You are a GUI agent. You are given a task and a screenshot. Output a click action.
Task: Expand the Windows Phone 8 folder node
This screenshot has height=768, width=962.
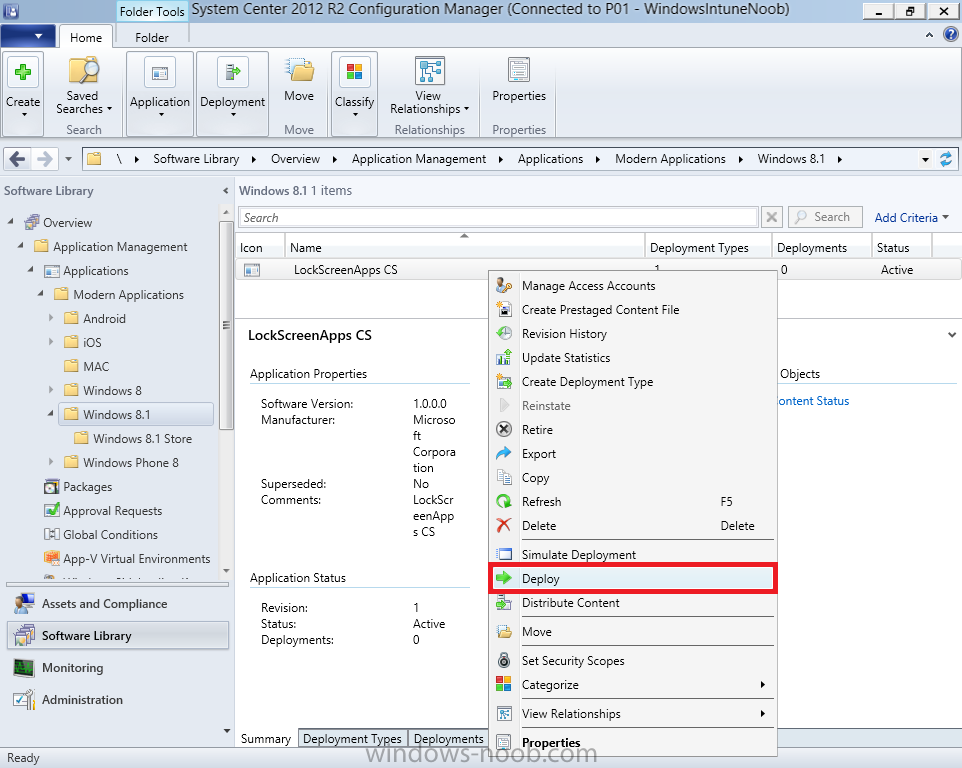(x=51, y=462)
